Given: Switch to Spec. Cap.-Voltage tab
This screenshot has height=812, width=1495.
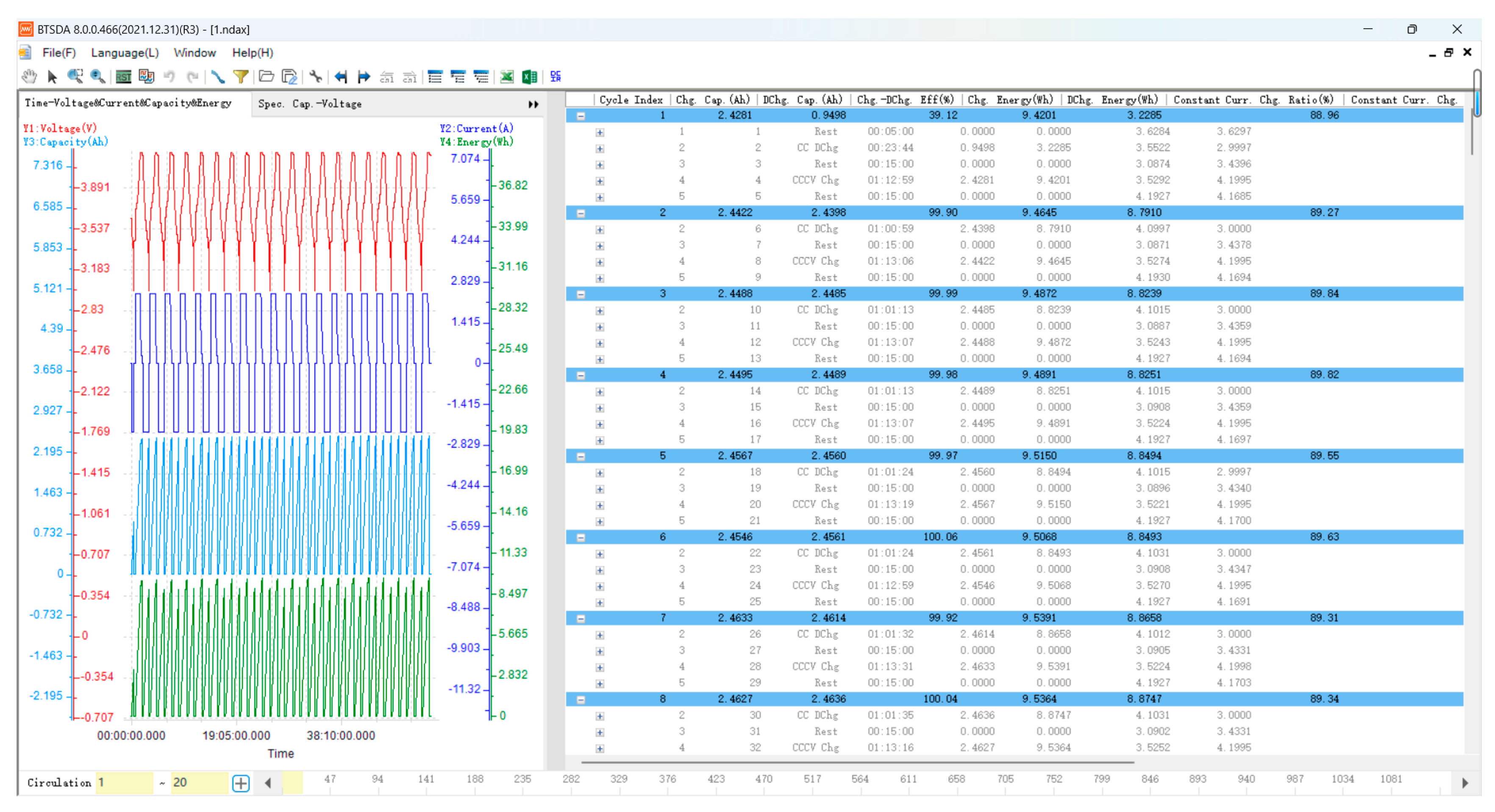Looking at the screenshot, I should tap(309, 104).
